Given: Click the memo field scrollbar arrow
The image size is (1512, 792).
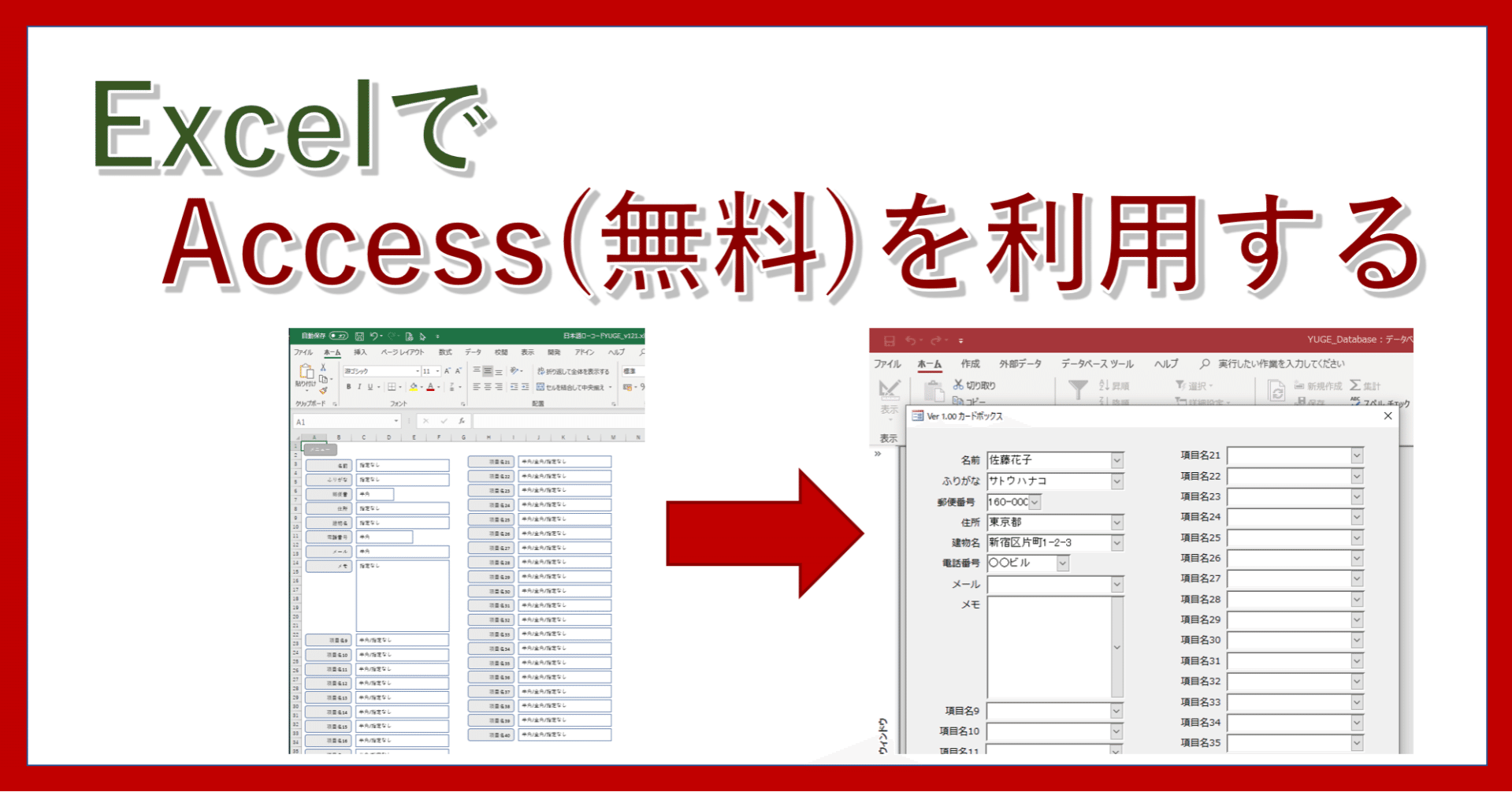Looking at the screenshot, I should 1117,648.
